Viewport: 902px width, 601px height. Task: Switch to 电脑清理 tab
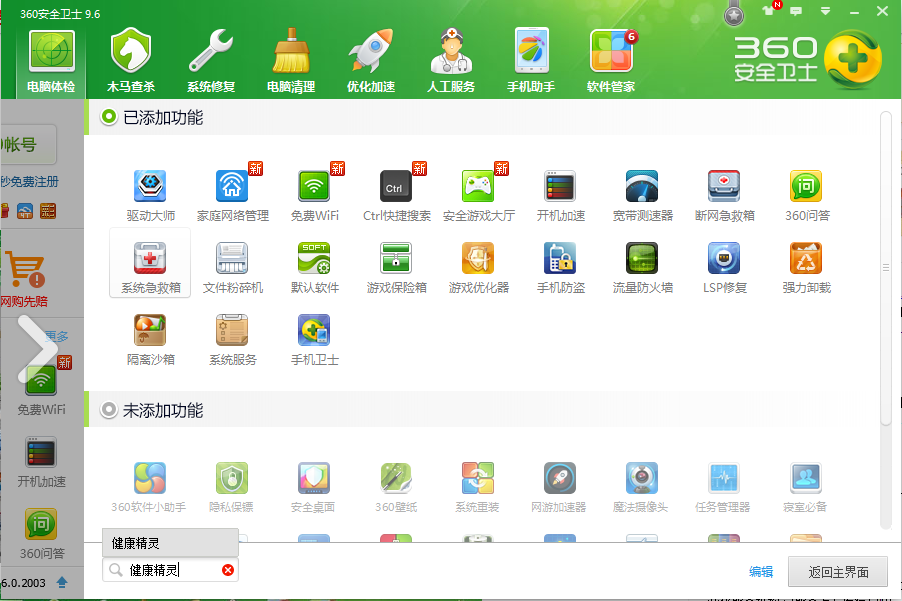coord(291,62)
